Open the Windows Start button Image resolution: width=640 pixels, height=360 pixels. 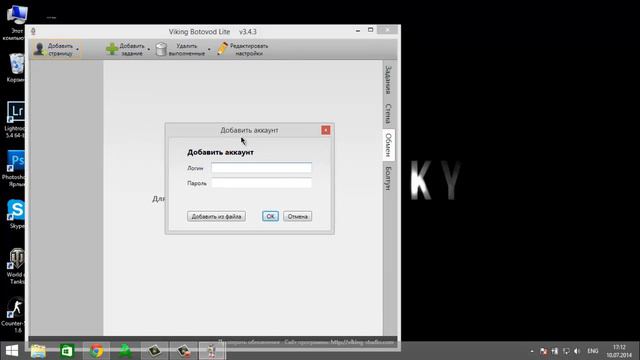coord(12,351)
